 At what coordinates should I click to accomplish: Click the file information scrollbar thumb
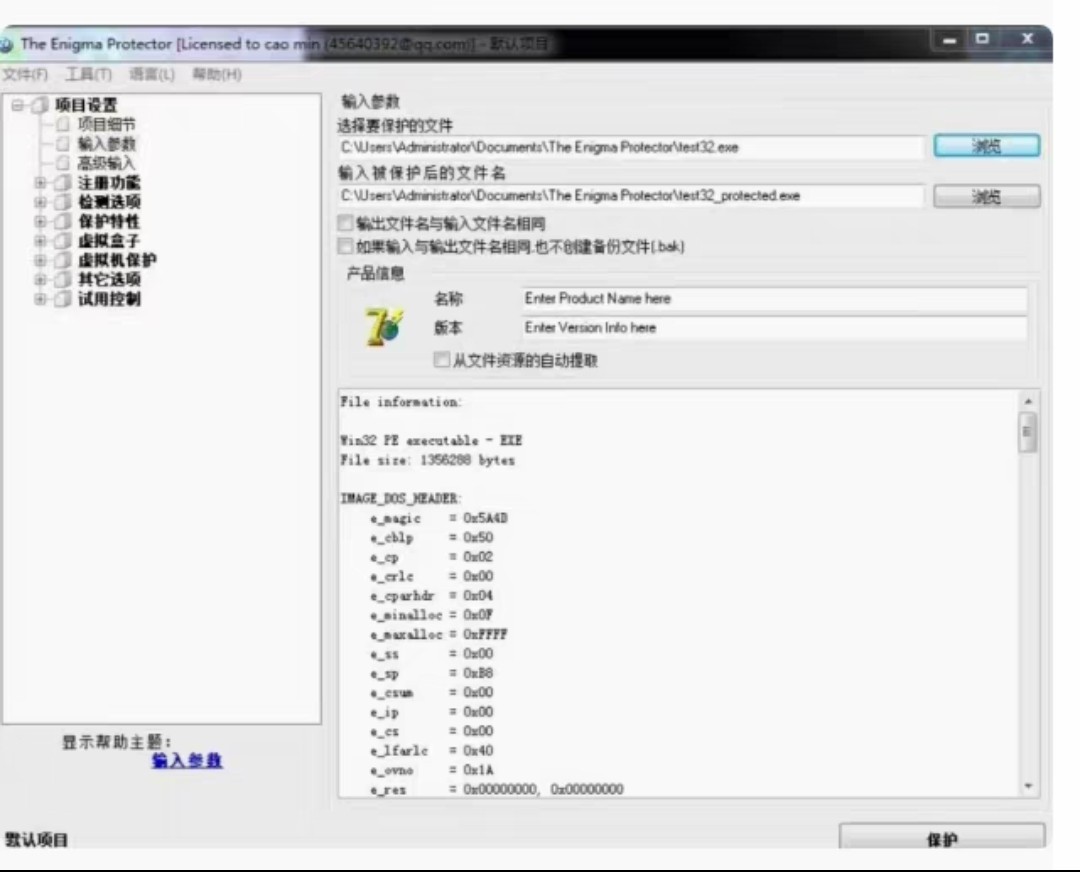(1027, 433)
